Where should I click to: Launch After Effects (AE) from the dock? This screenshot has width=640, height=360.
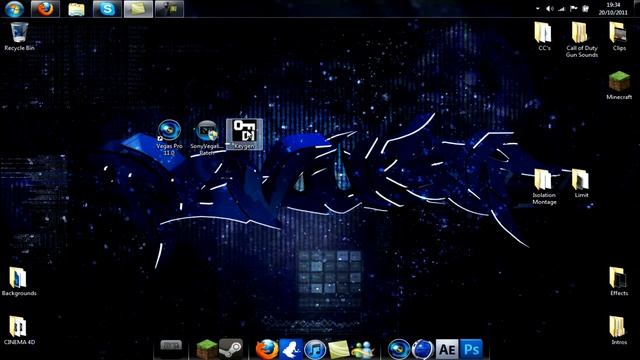pyautogui.click(x=447, y=349)
